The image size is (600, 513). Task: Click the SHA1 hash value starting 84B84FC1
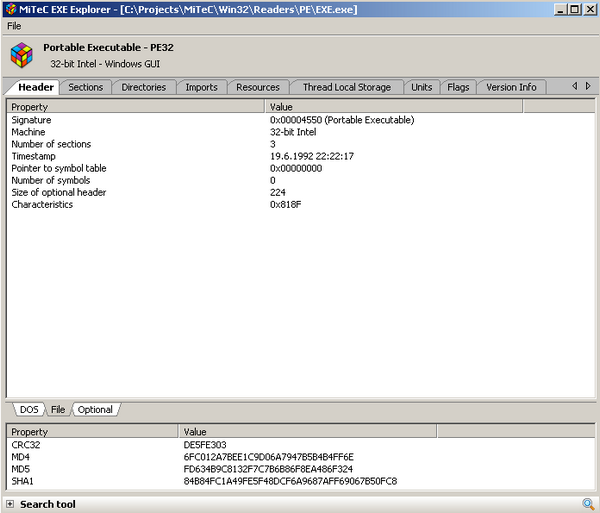tap(290, 481)
